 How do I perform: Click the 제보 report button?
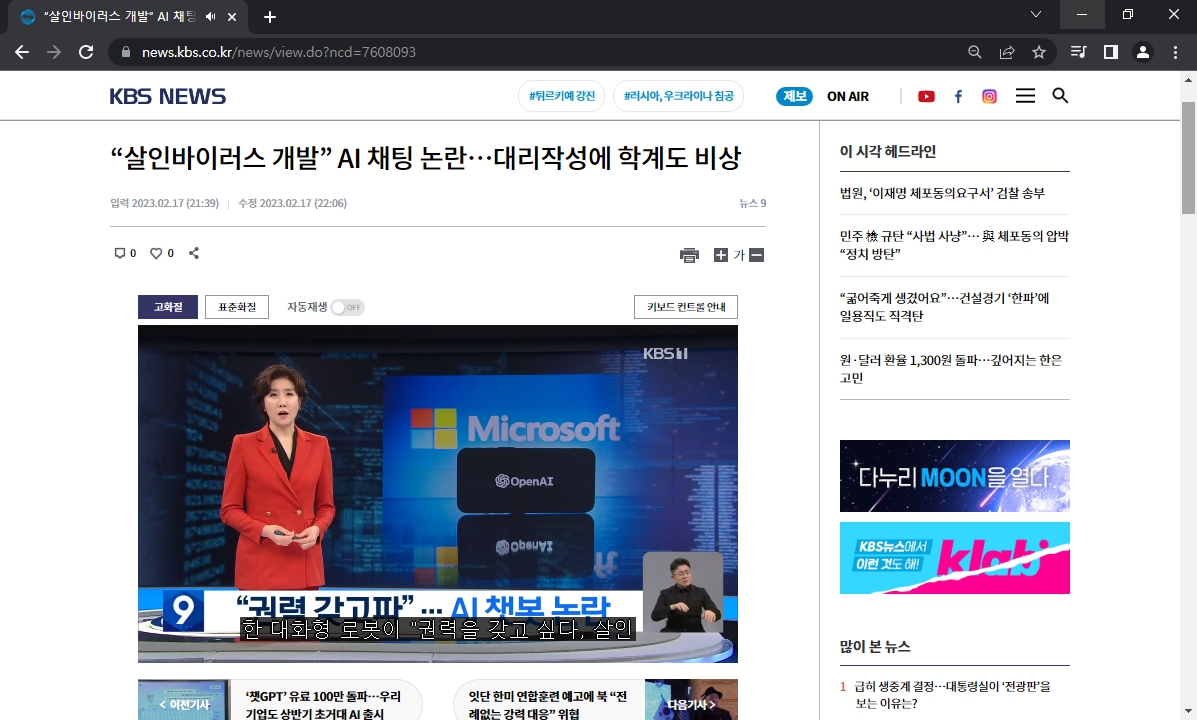[795, 96]
